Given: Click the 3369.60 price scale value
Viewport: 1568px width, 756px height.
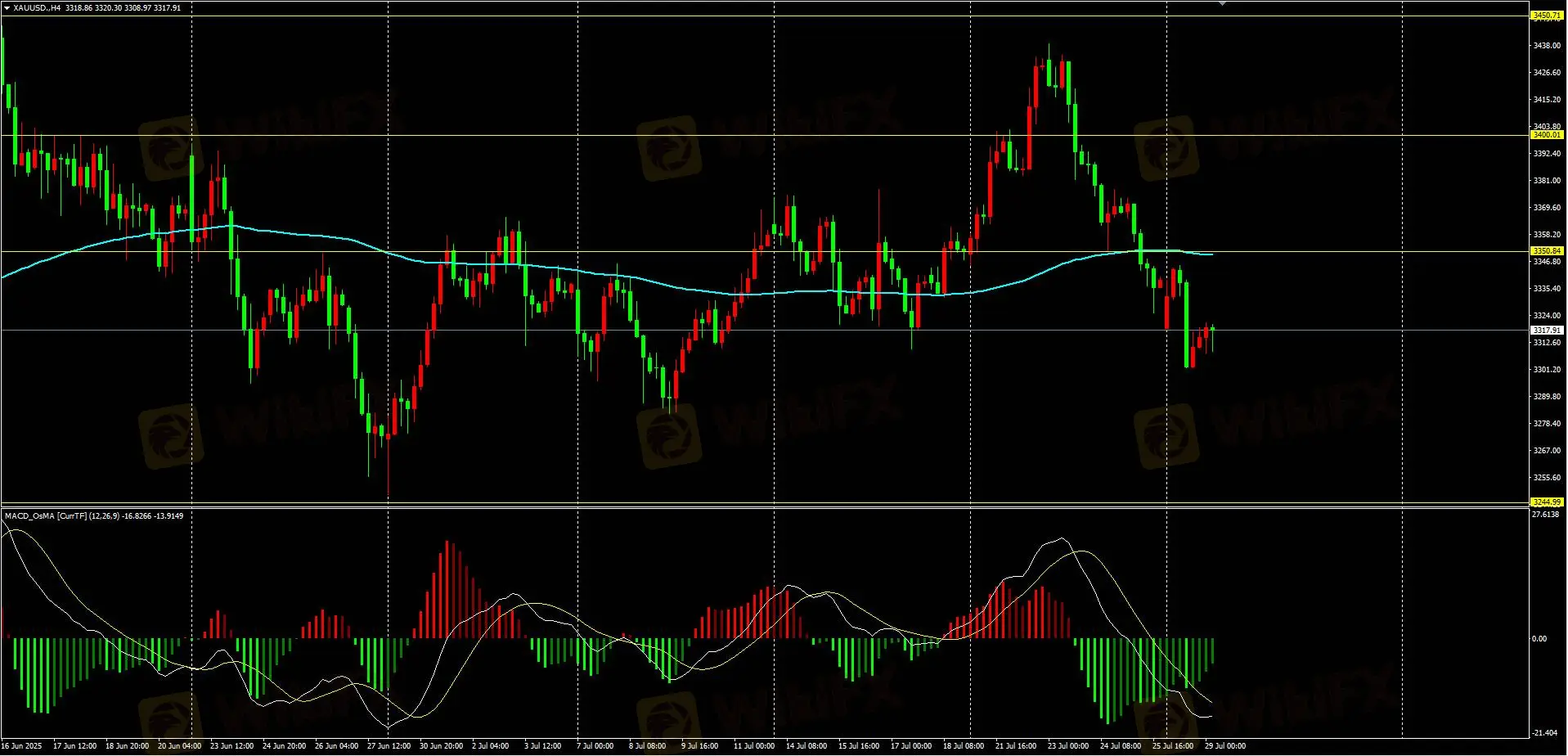Looking at the screenshot, I should 1546,208.
